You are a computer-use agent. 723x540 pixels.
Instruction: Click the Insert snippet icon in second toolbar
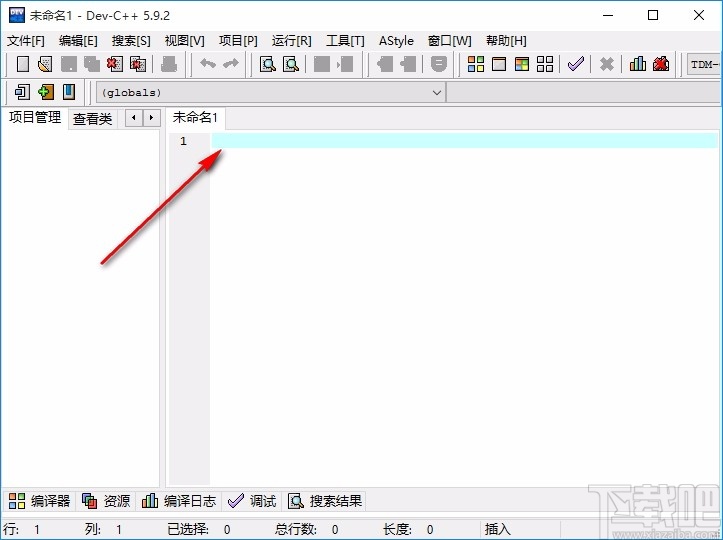point(22,92)
